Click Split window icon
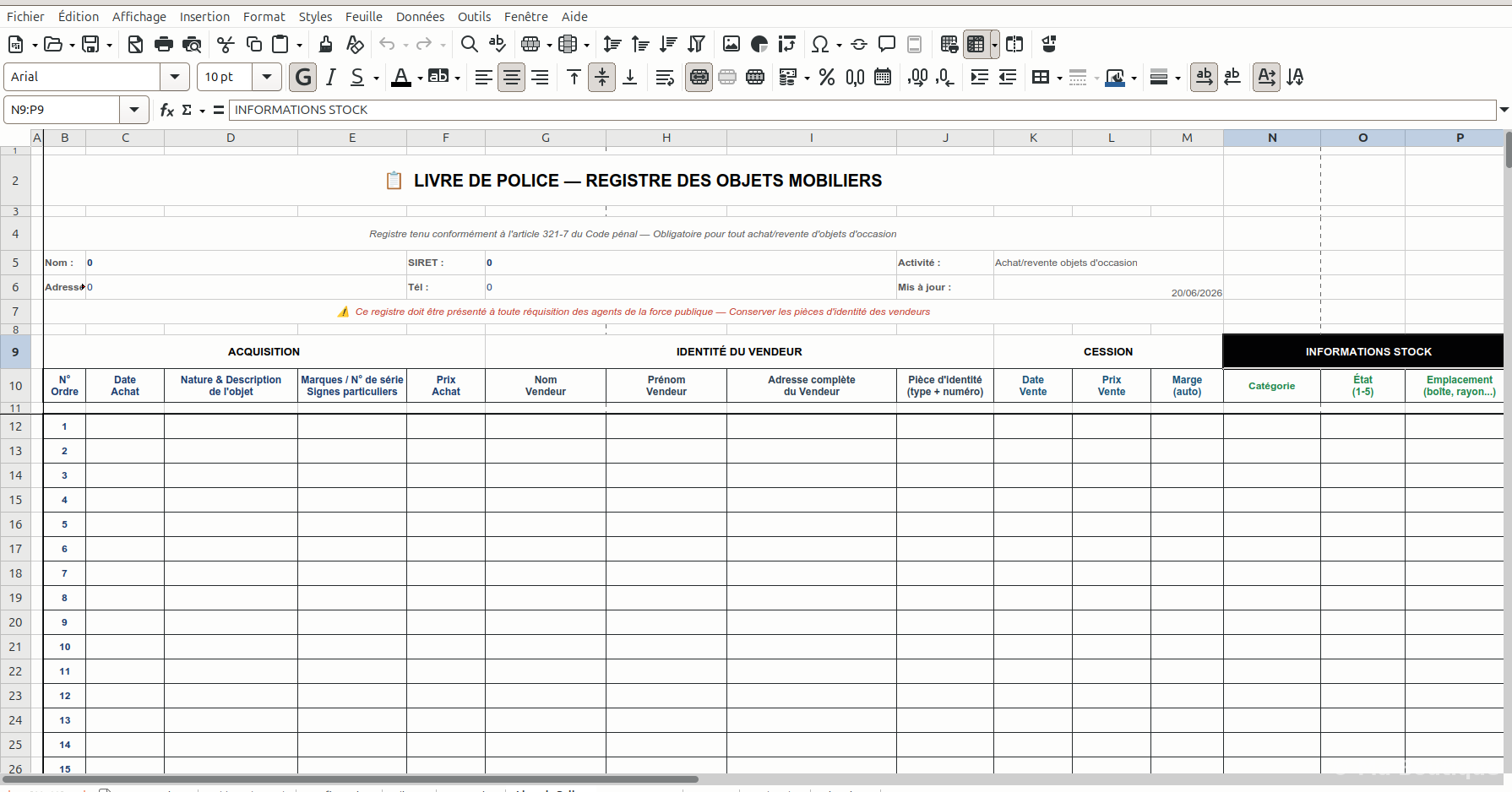1512x792 pixels. tap(1014, 44)
